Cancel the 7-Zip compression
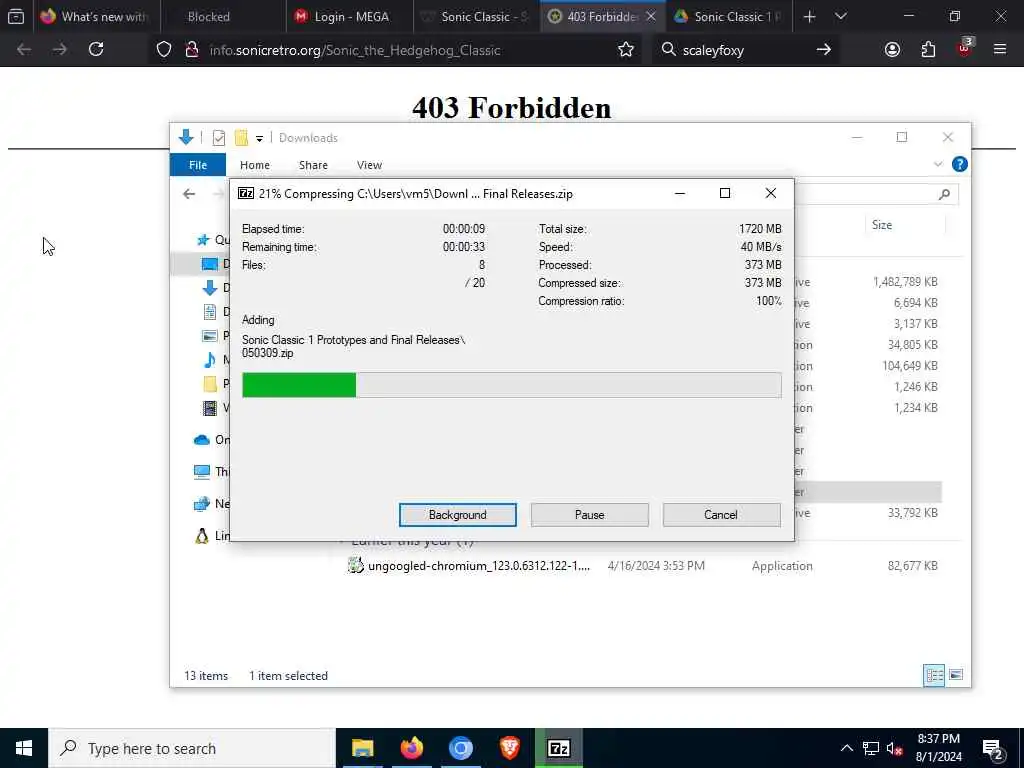The height and width of the screenshot is (768, 1024). tap(721, 515)
